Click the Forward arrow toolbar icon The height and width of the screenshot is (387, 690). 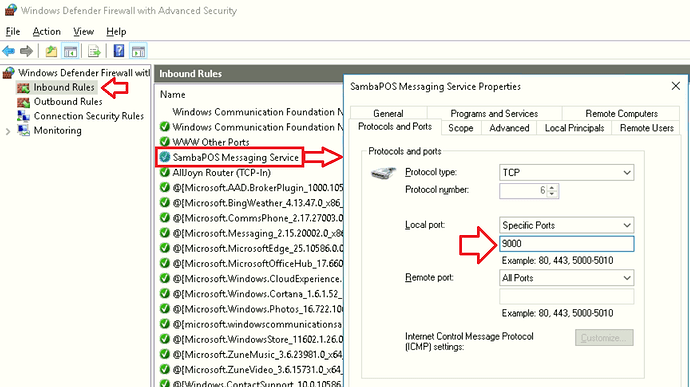coord(26,52)
